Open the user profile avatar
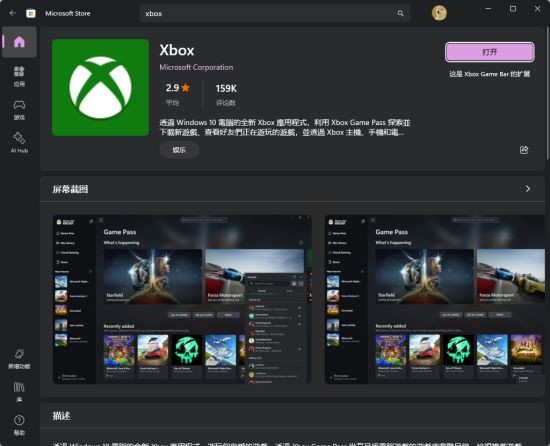 439,13
